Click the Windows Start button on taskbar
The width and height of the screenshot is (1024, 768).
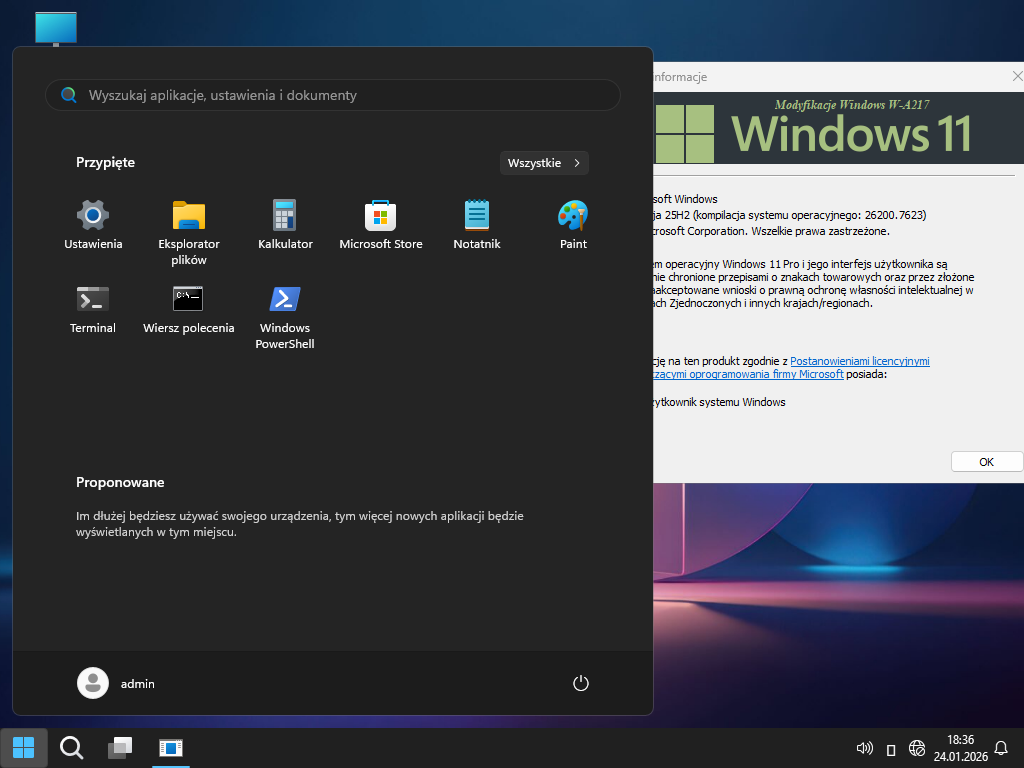pos(24,747)
